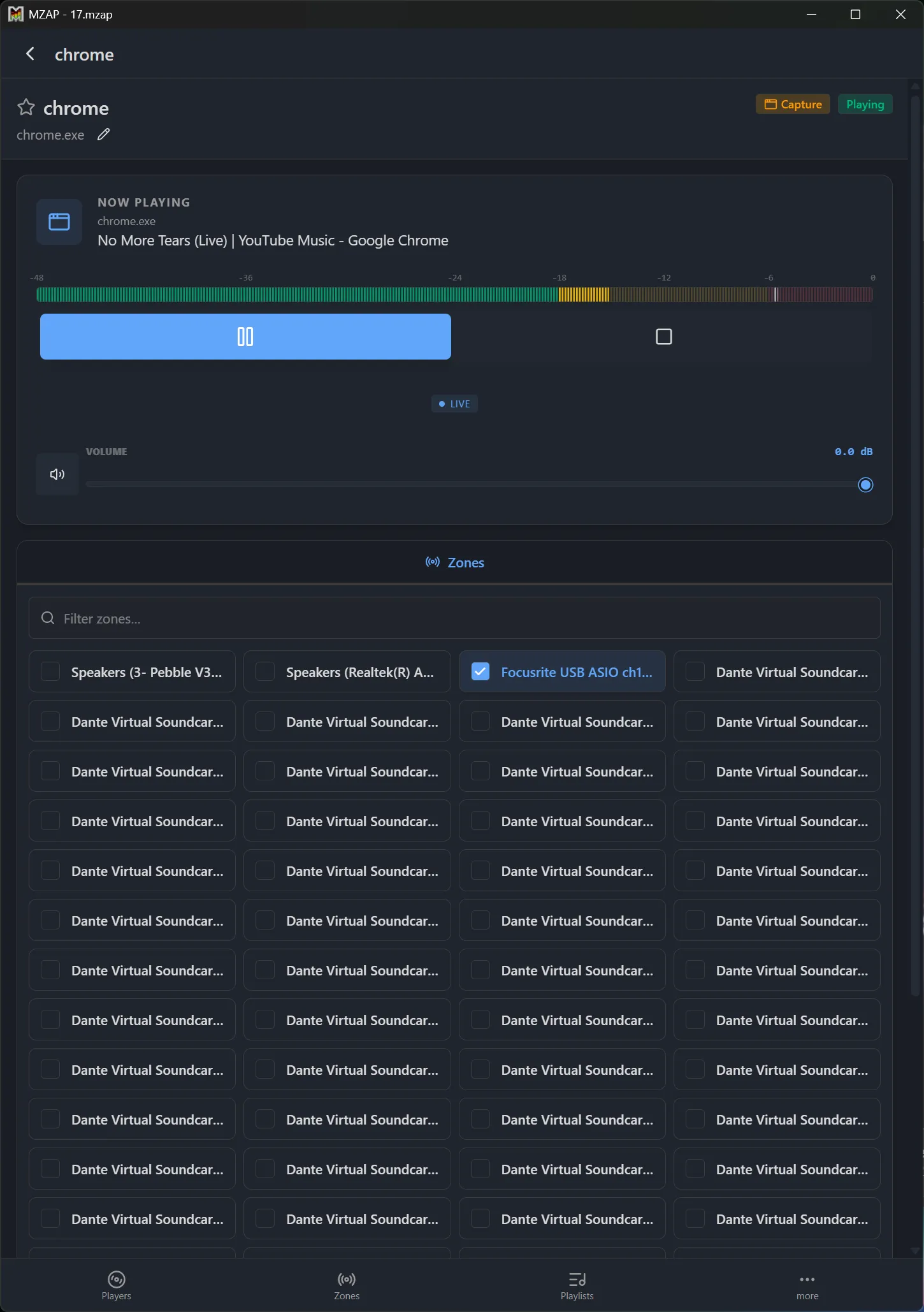Click the browser window icon beside Now Playing
Image resolution: width=924 pixels, height=1312 pixels.
coord(59,222)
